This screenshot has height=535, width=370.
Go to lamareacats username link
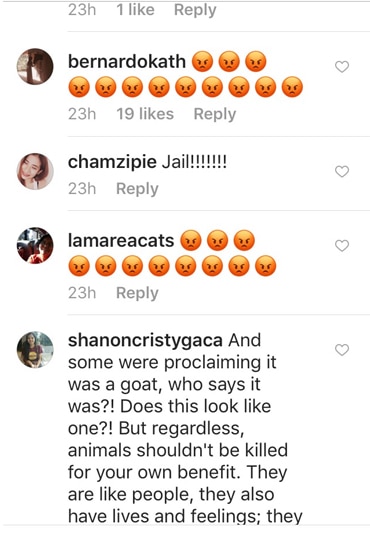click(121, 240)
